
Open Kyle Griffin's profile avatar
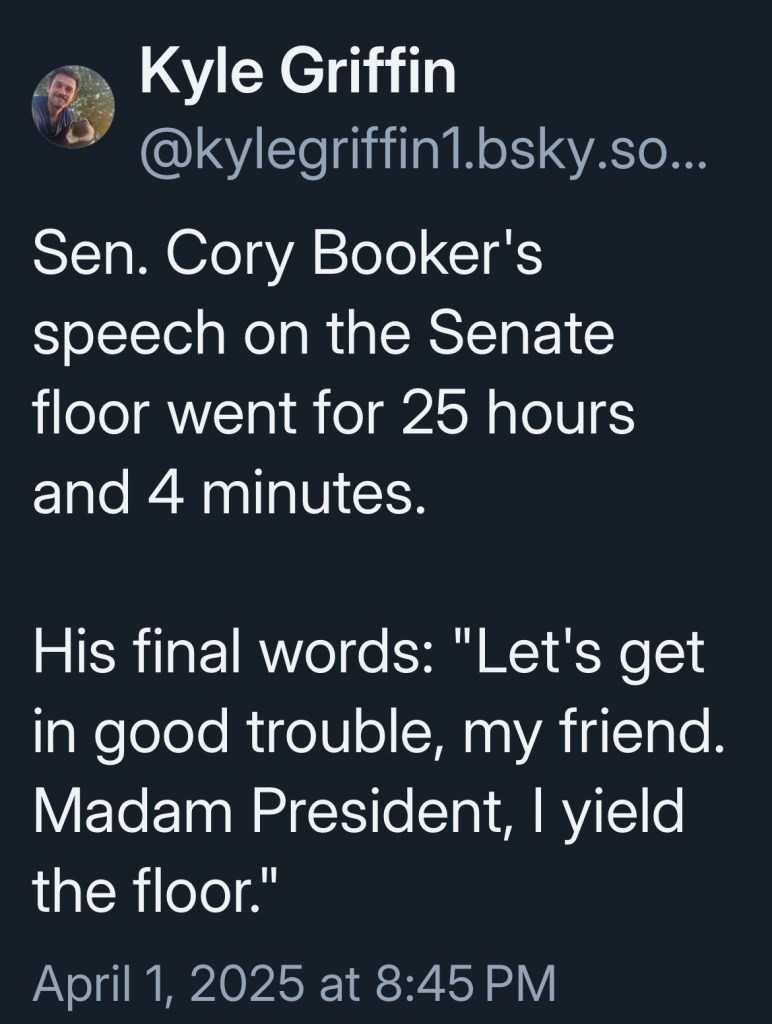73,107
